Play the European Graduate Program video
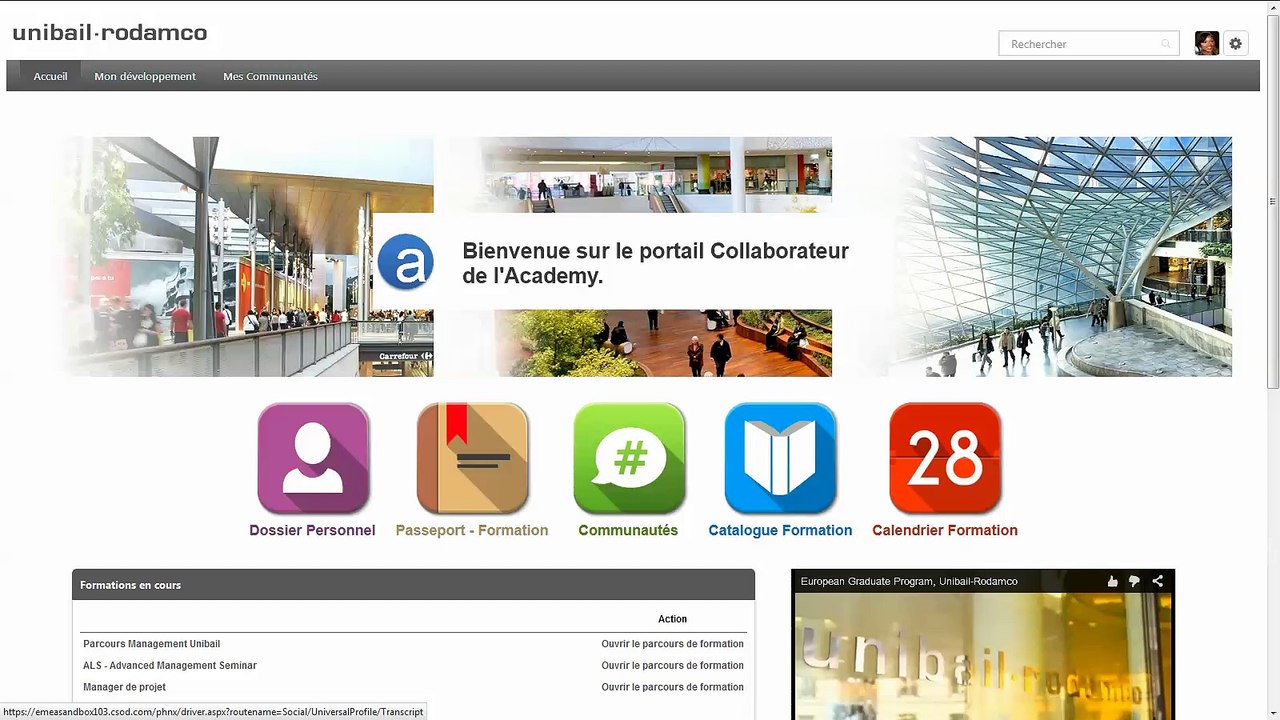This screenshot has width=1280, height=720. click(x=983, y=656)
